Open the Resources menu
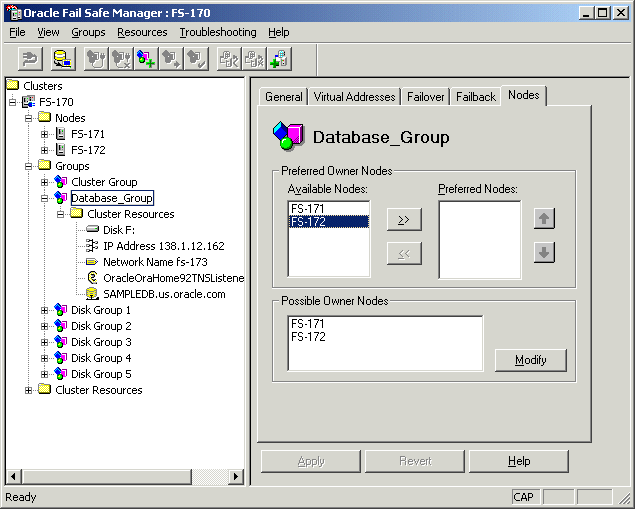This screenshot has width=635, height=509. coord(142,32)
